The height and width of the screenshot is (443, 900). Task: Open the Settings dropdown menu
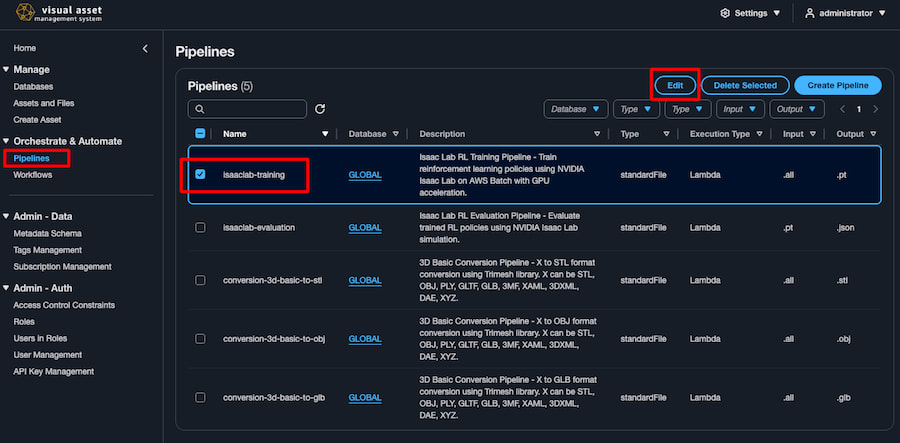750,13
